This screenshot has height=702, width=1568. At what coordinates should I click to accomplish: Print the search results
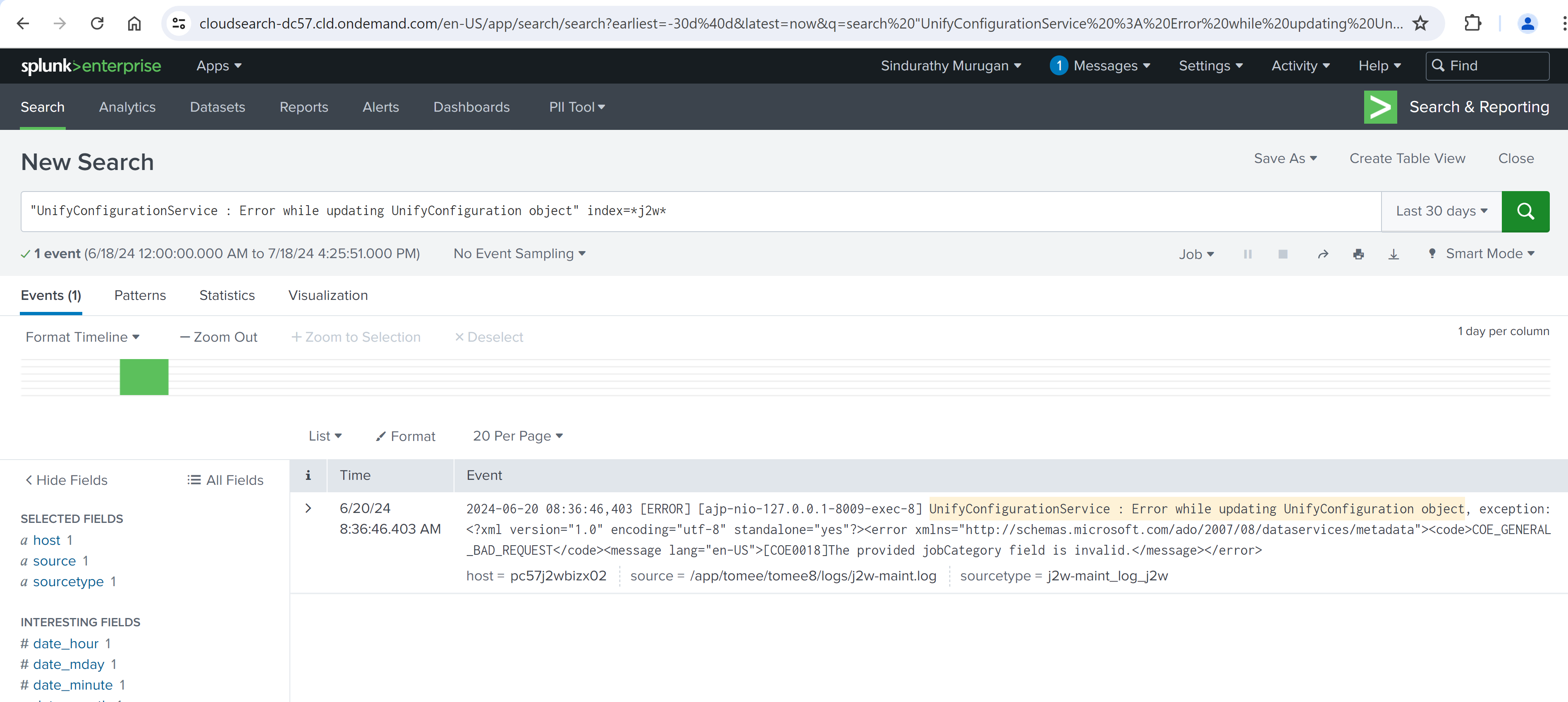click(1358, 254)
